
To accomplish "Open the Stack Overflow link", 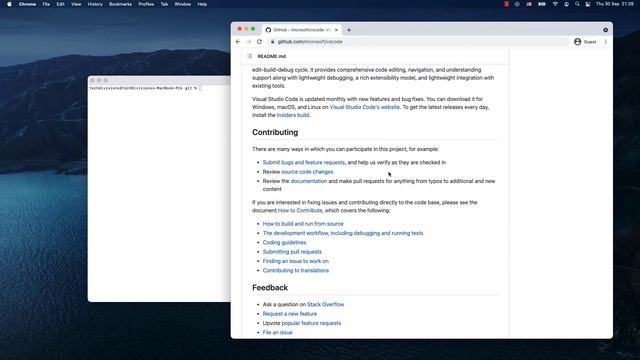I will click(325, 304).
